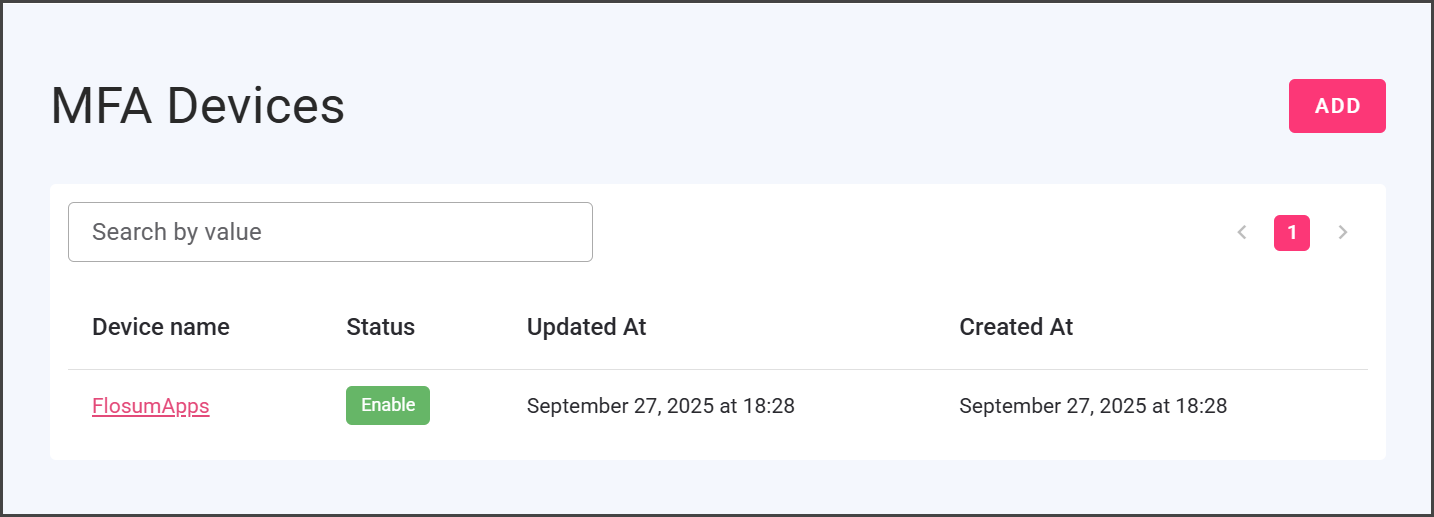Screen dimensions: 1434x517
Task: Go to the next page arrow
Action: (1343, 232)
